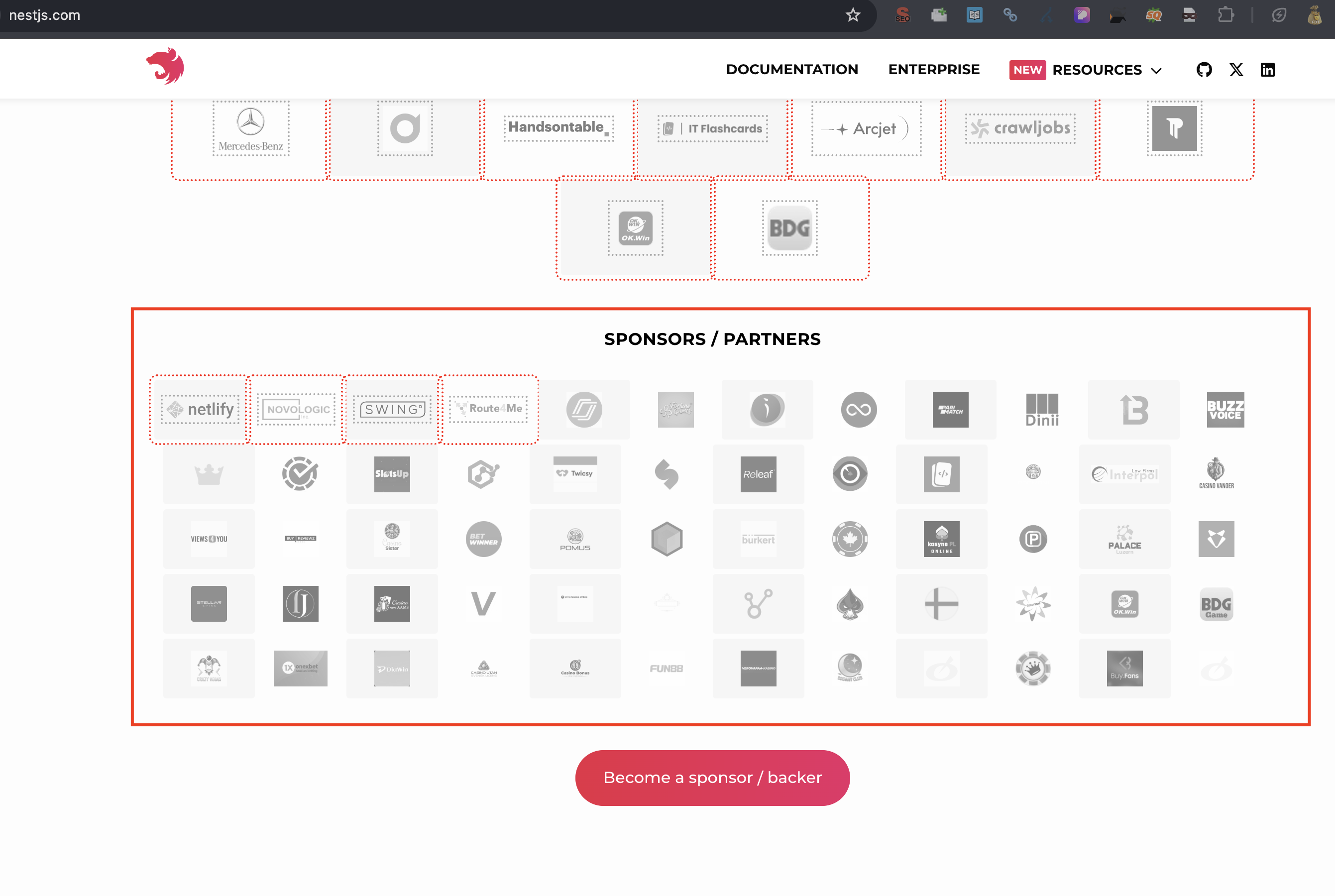This screenshot has width=1335, height=896.
Task: Open the X (Twitter) icon link
Action: tap(1236, 70)
